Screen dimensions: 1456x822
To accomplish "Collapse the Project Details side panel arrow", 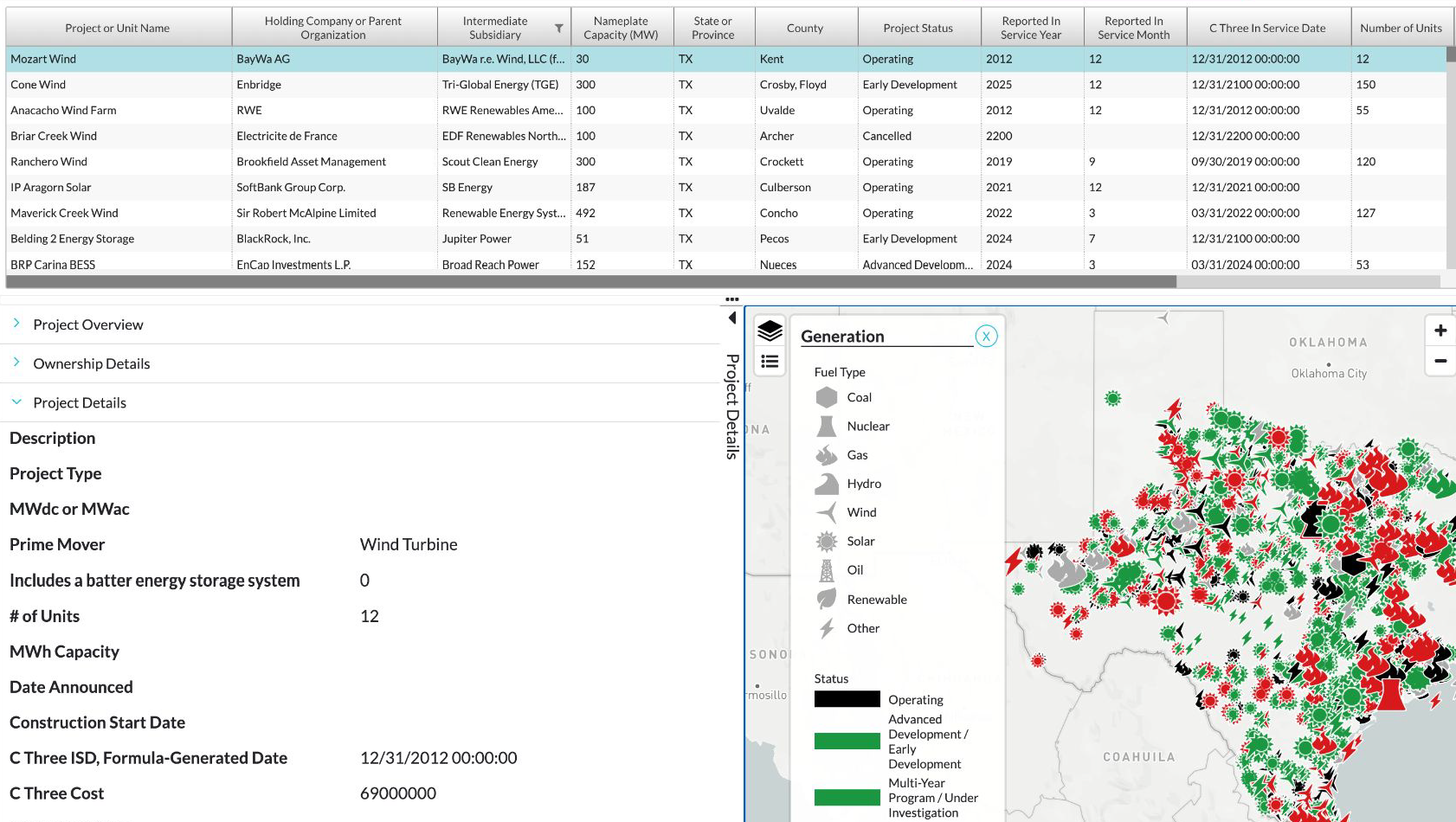I will [x=732, y=318].
